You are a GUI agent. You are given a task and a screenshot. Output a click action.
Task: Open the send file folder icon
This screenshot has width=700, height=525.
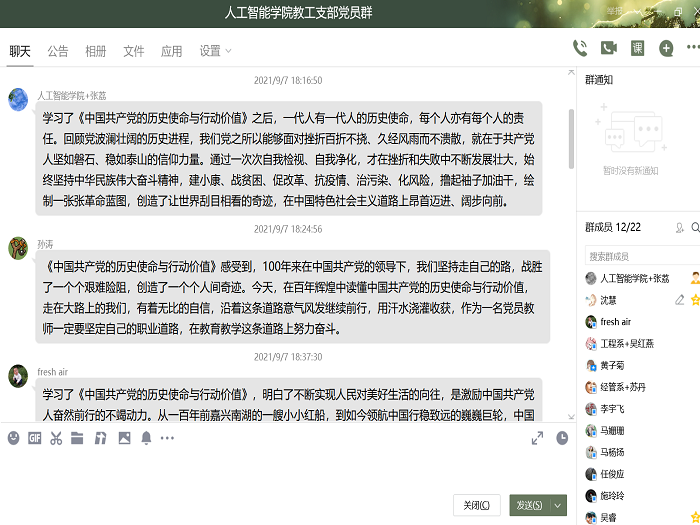77,438
